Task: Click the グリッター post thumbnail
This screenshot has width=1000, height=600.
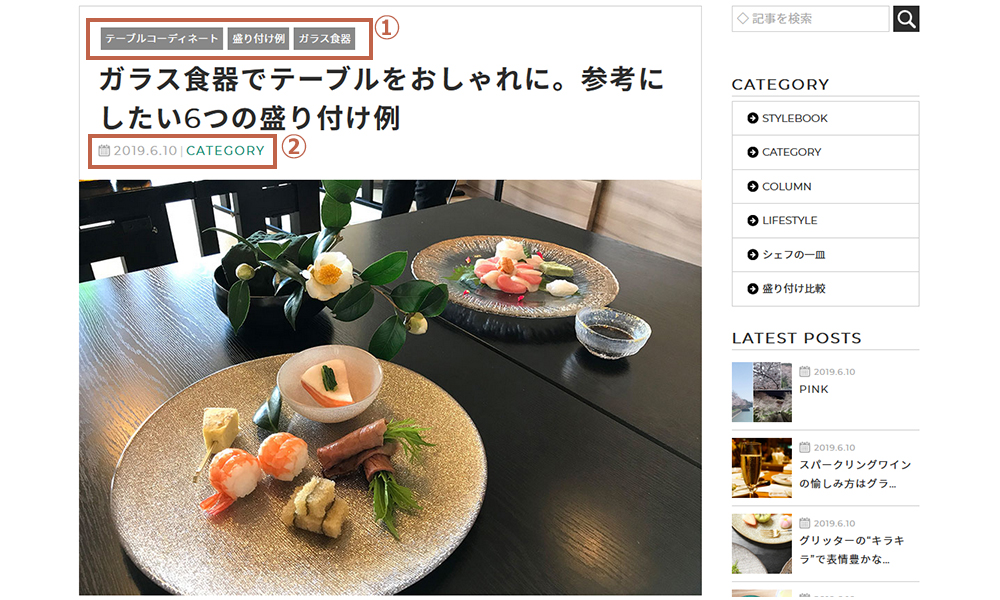Action: 761,543
